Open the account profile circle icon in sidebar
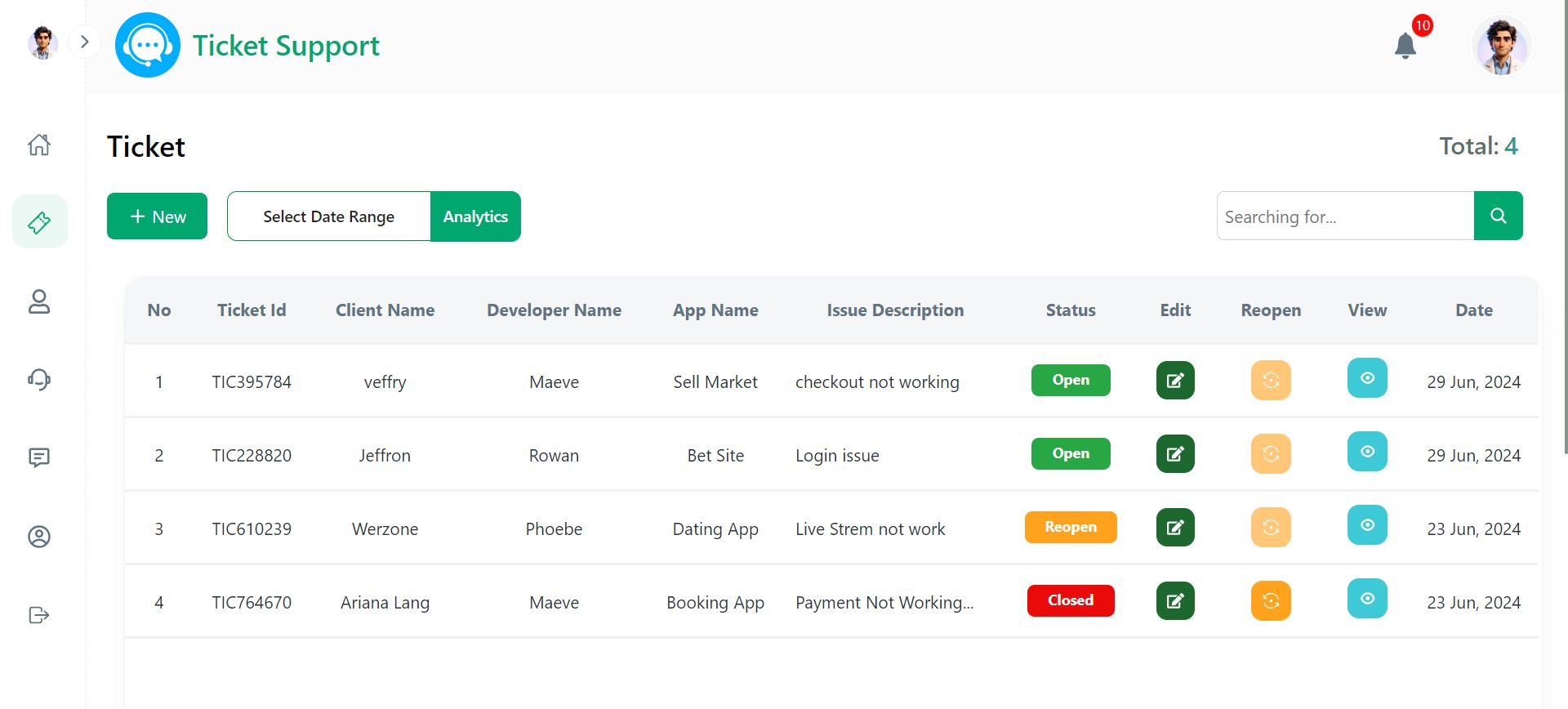1568x709 pixels. tap(39, 537)
